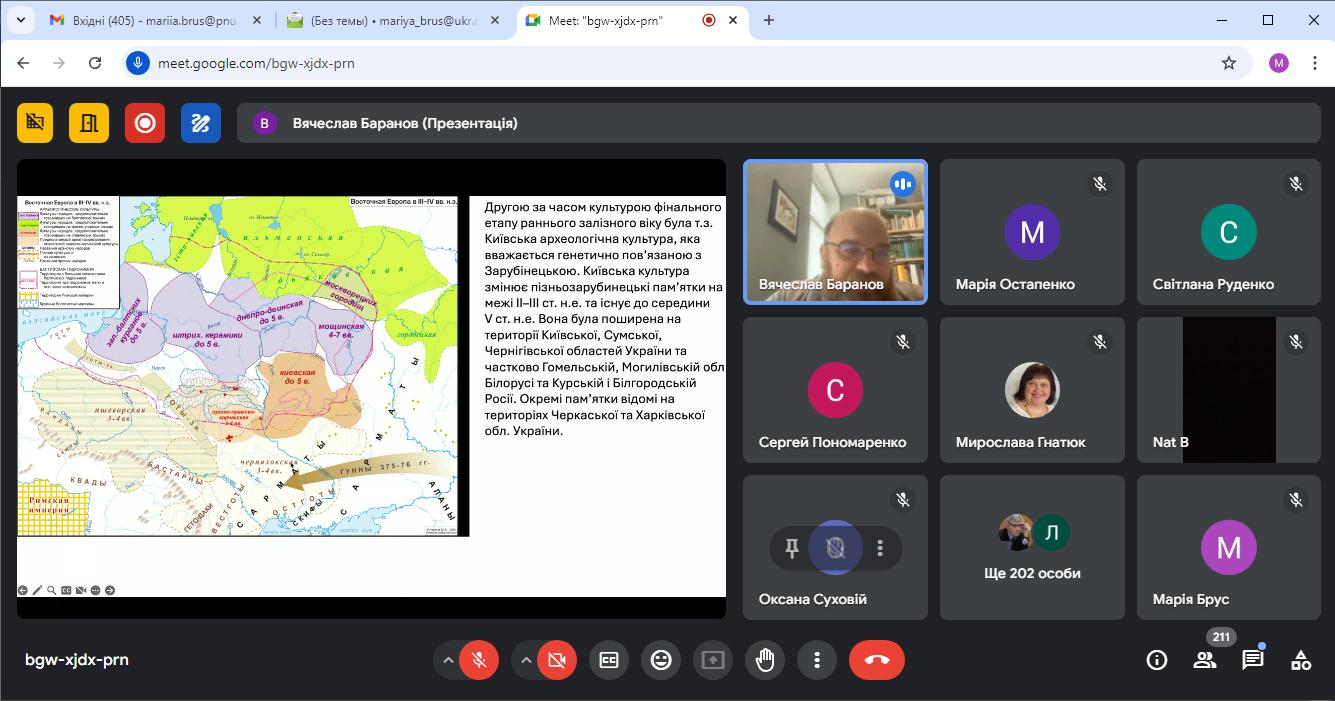This screenshot has height=701, width=1335.
Task: Turn on the camera
Action: pos(557,660)
